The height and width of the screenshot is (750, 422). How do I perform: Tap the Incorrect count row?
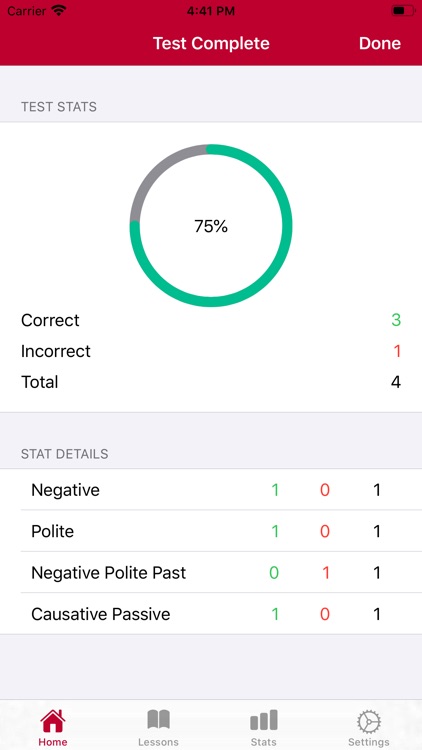pyautogui.click(x=211, y=351)
